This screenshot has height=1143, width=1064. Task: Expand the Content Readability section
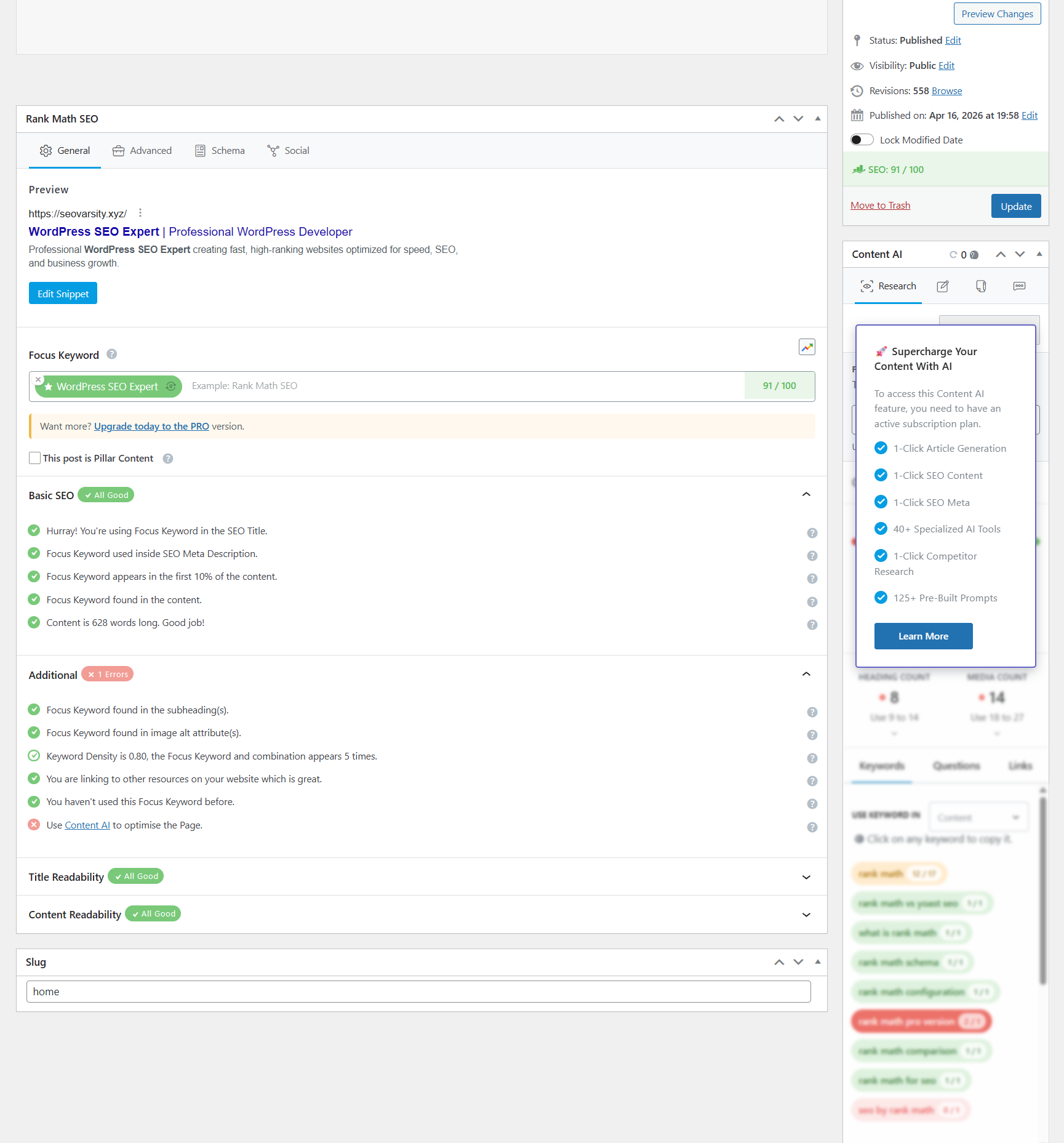(x=806, y=915)
